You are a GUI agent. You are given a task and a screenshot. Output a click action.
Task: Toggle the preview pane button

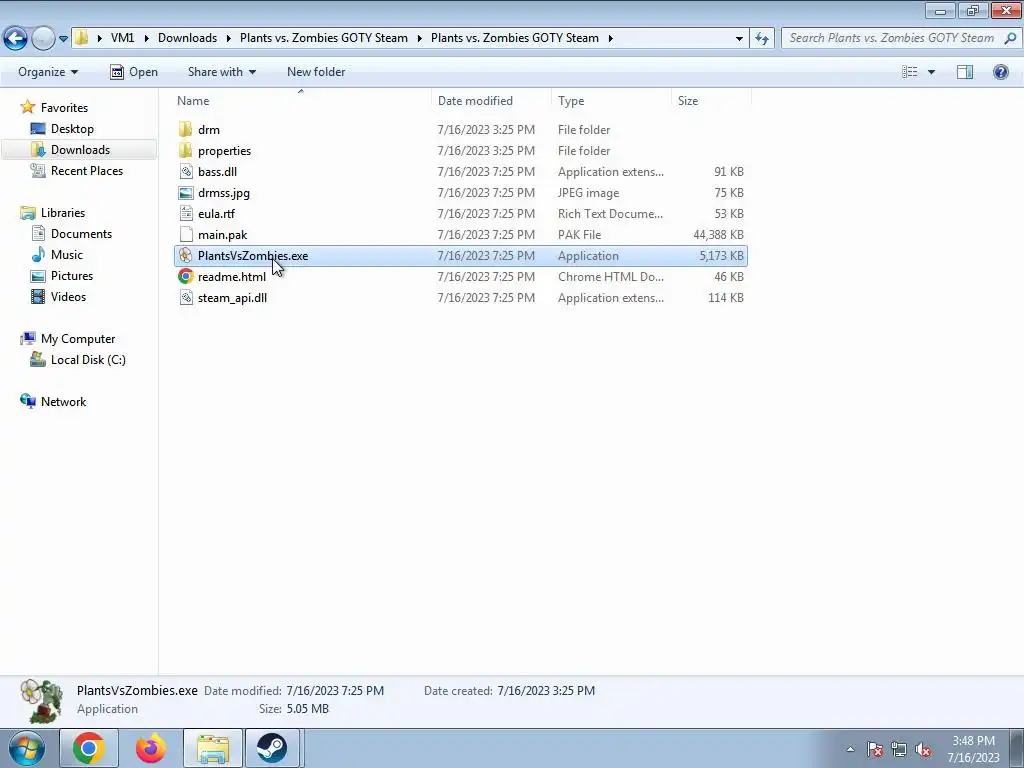pos(965,72)
